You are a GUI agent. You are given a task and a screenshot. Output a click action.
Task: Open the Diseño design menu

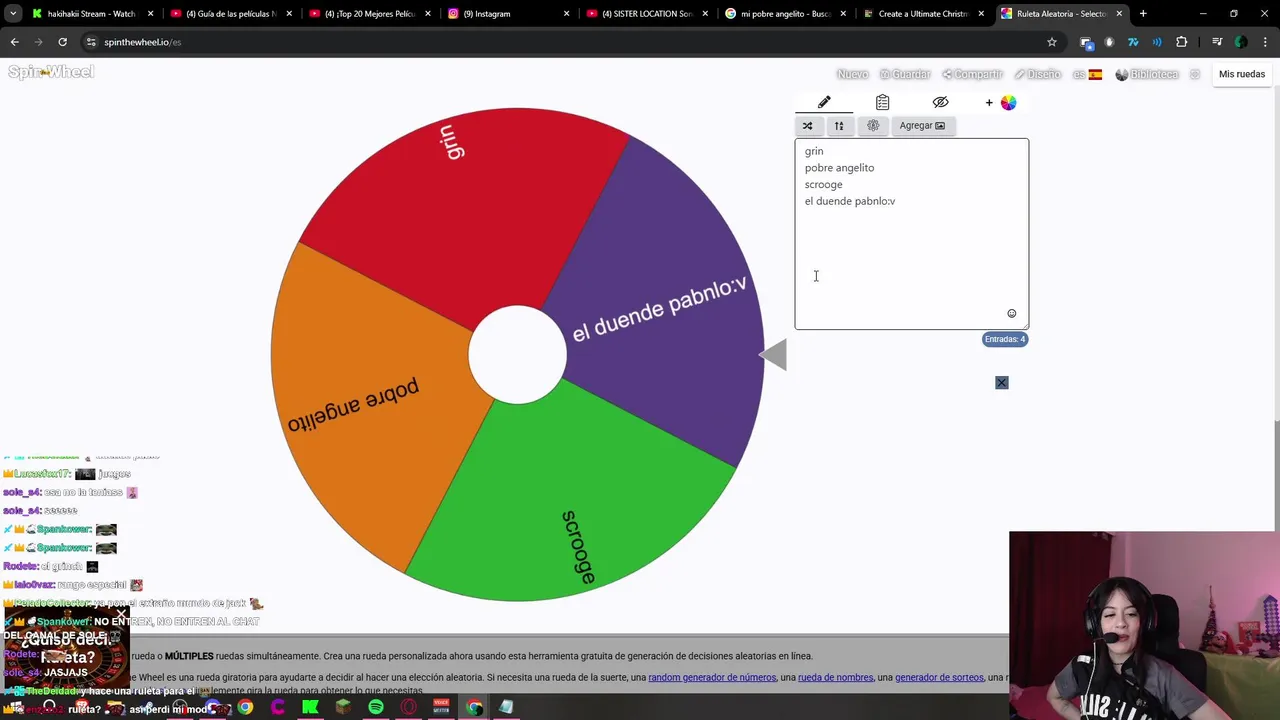[x=1037, y=74]
